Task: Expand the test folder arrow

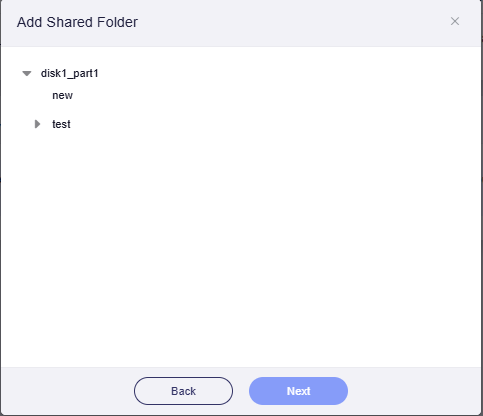Action: pyautogui.click(x=37, y=124)
